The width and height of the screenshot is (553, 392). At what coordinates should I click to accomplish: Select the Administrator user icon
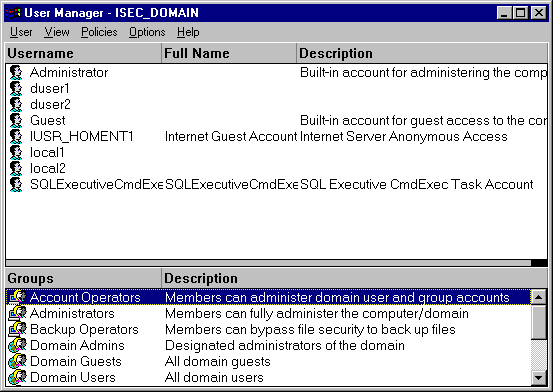[x=16, y=72]
